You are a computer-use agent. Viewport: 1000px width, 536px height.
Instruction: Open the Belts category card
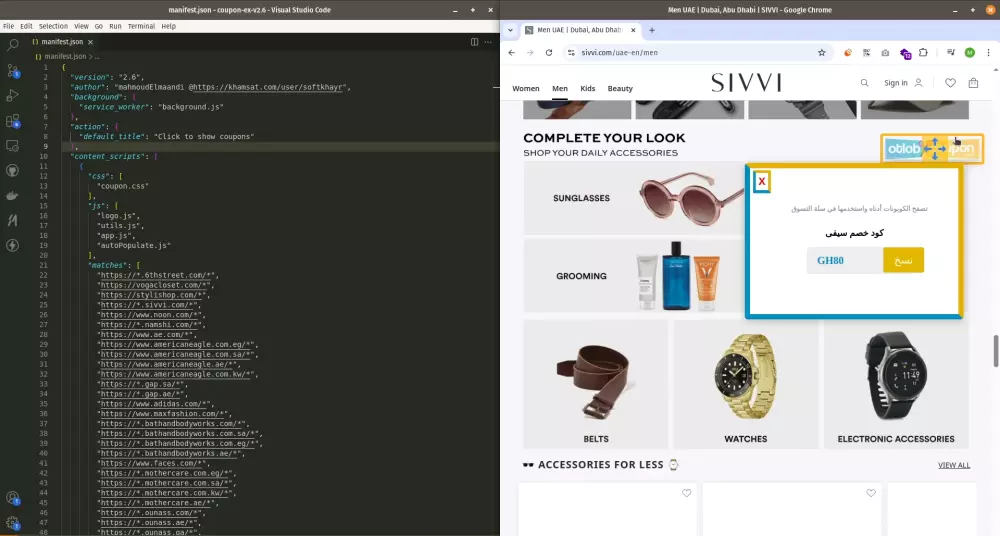[x=596, y=384]
